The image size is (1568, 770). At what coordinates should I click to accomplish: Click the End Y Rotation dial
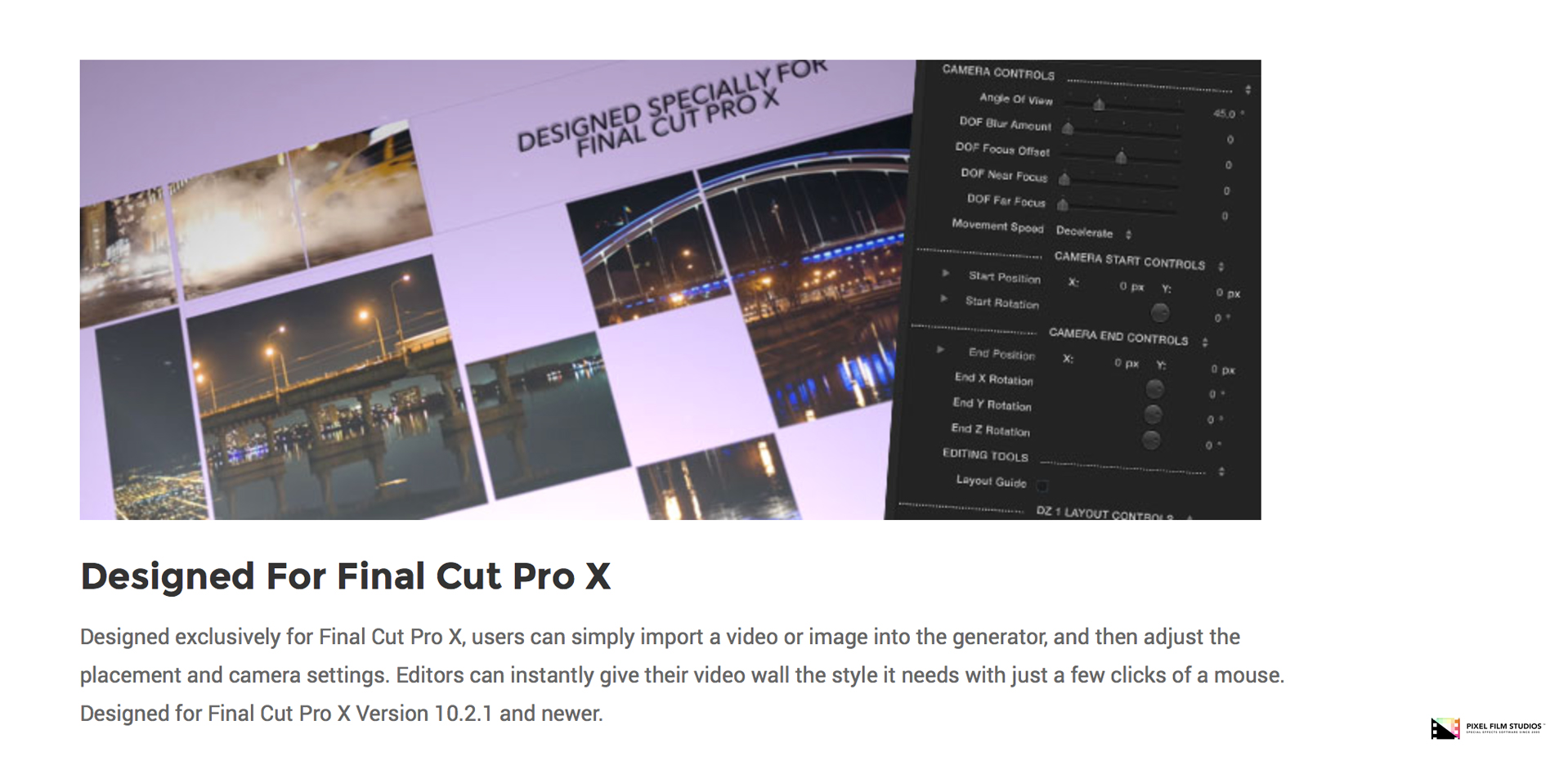click(1153, 414)
